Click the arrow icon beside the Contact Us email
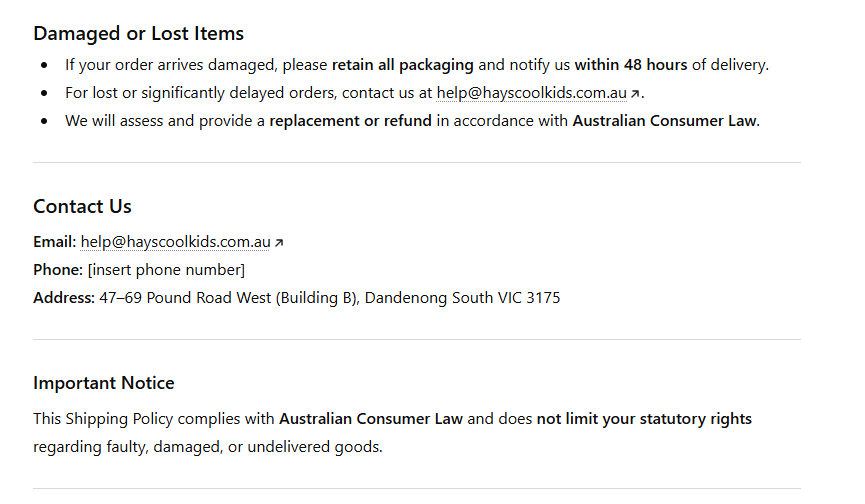 tap(279, 242)
